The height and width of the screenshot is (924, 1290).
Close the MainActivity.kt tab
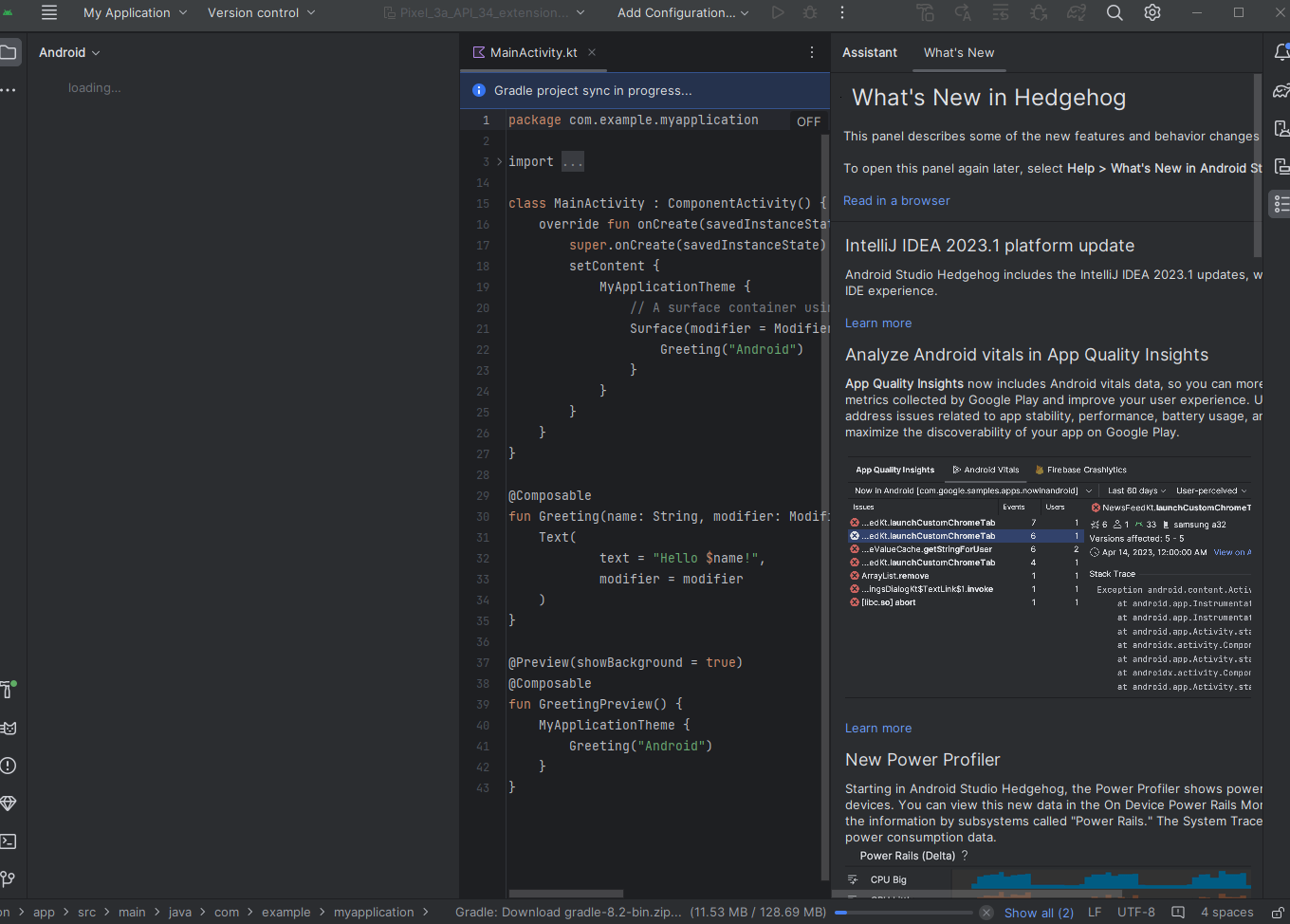[x=592, y=52]
